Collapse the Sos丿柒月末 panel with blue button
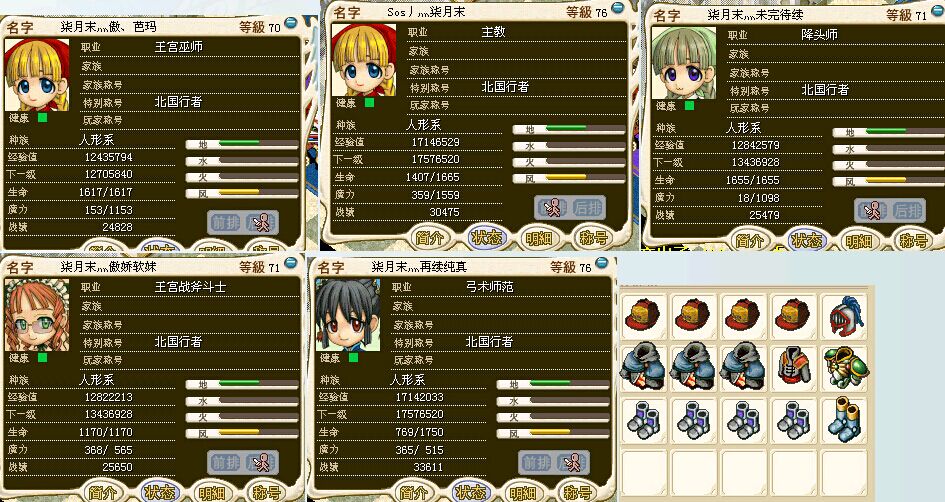The image size is (945, 502). [x=618, y=7]
